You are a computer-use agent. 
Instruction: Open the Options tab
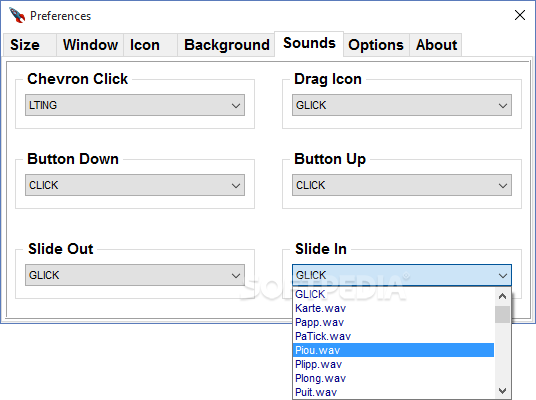pyautogui.click(x=376, y=45)
